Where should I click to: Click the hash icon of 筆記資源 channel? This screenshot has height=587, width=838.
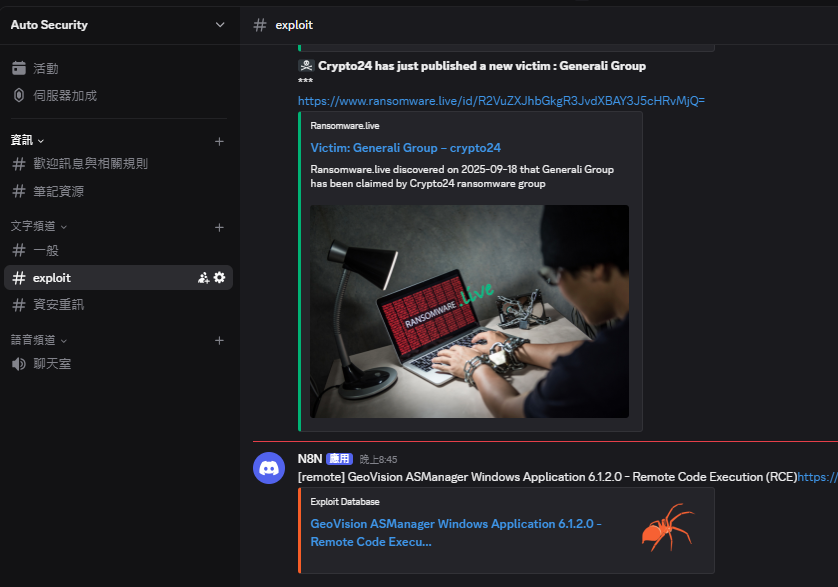pos(19,191)
